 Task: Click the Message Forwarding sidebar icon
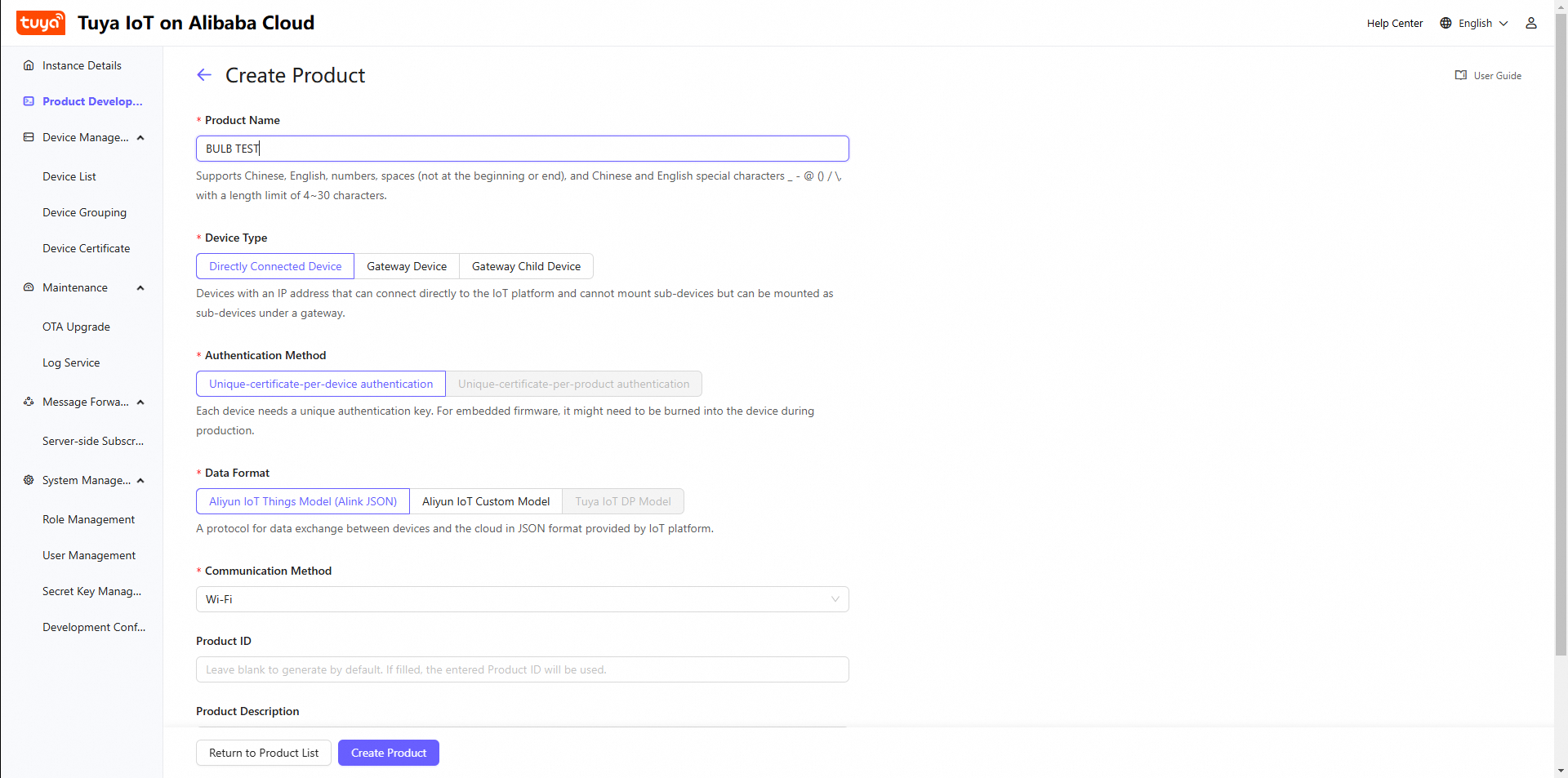pyautogui.click(x=29, y=402)
